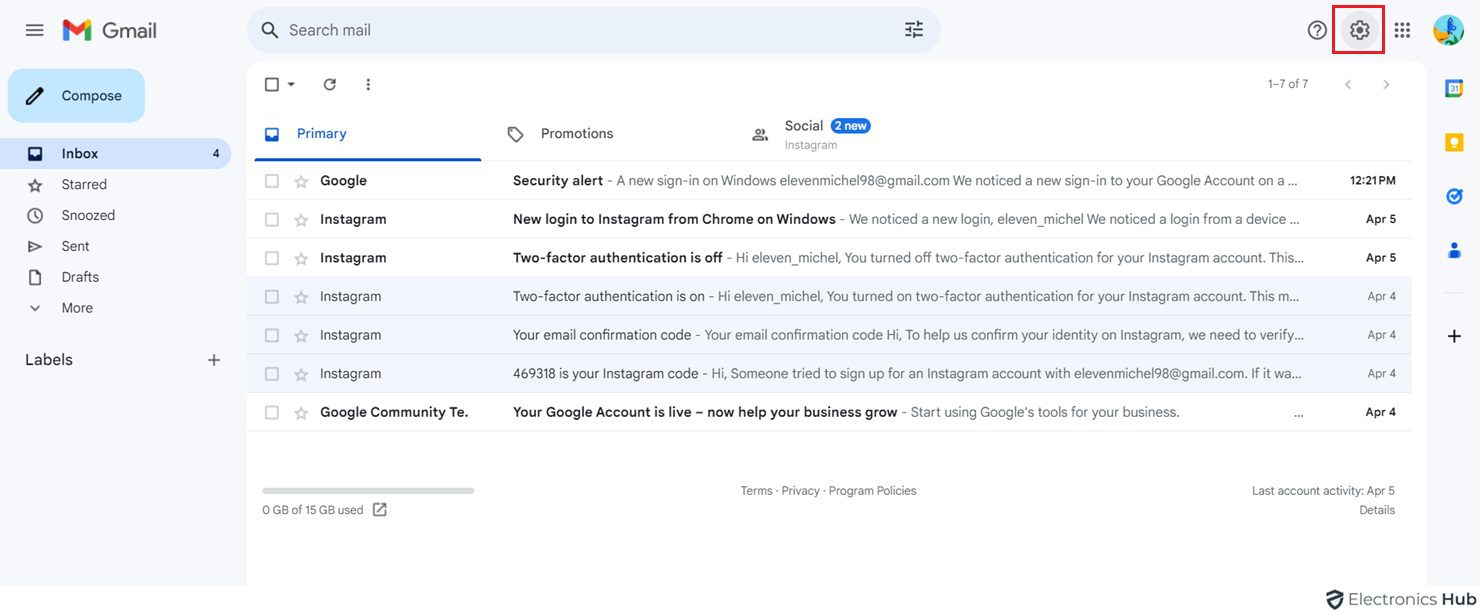
Task: Open Gmail Settings gear
Action: click(1358, 29)
